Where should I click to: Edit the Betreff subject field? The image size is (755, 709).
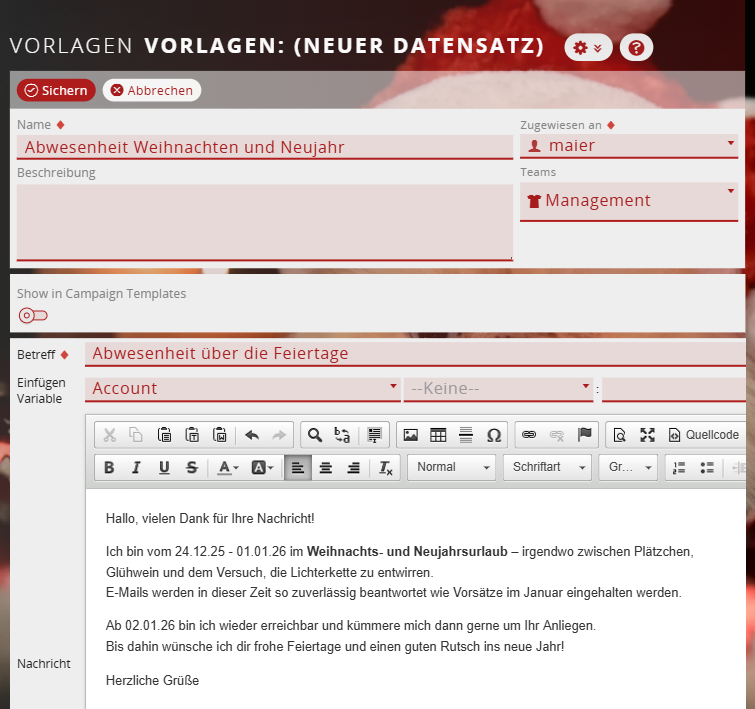click(415, 354)
